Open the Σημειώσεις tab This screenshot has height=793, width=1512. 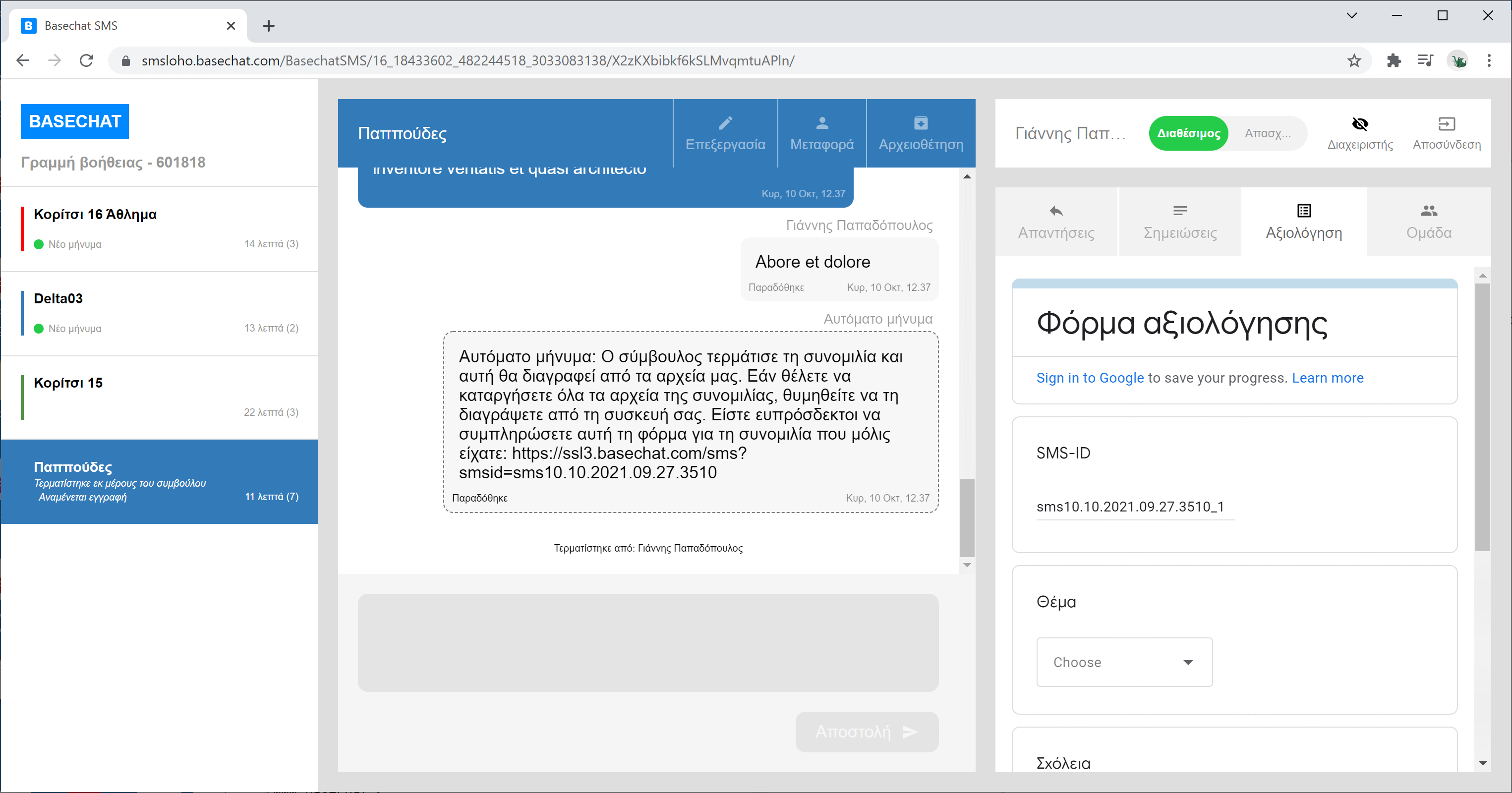(1180, 222)
